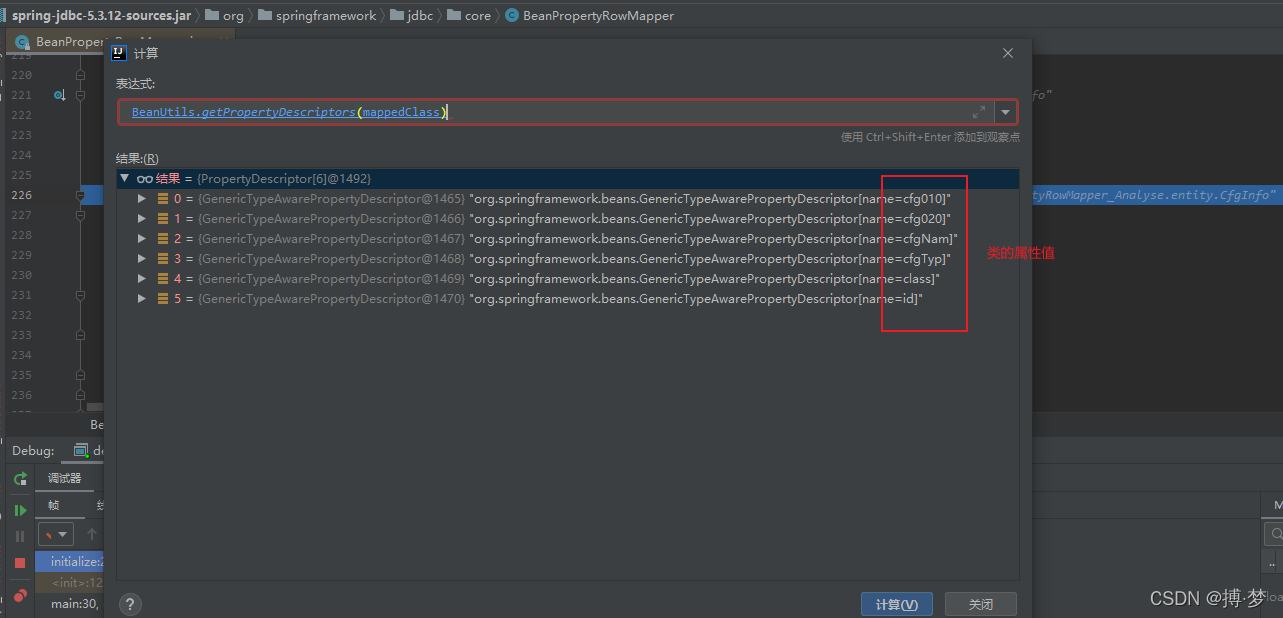Click the IntelliJ icon in dialog title
1283x618 pixels.
pyautogui.click(x=119, y=53)
